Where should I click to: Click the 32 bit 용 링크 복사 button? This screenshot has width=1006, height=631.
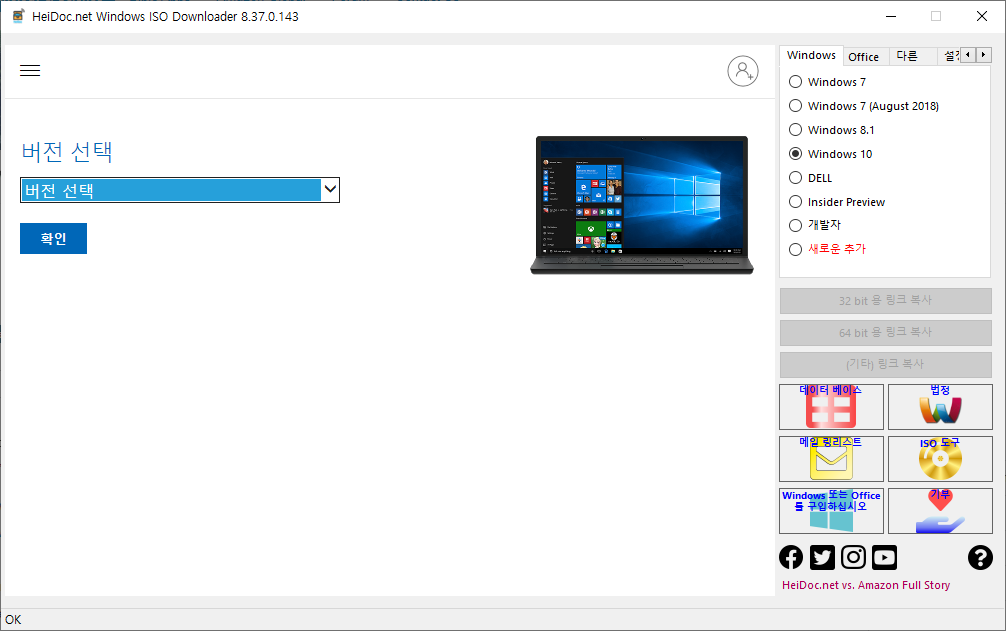[885, 301]
